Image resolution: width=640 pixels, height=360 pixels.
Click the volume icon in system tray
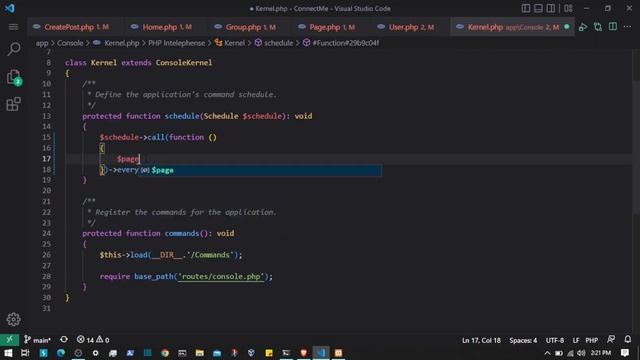[x=581, y=353]
